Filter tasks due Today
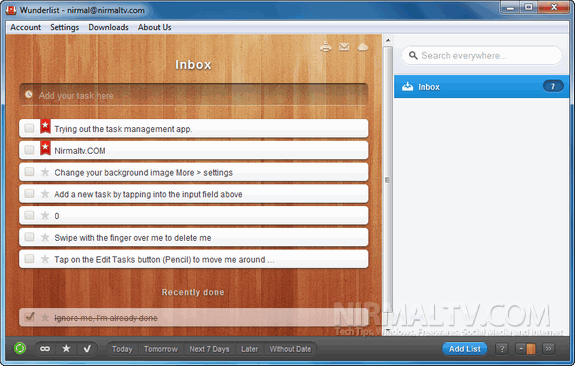This screenshot has width=575, height=366. [122, 349]
